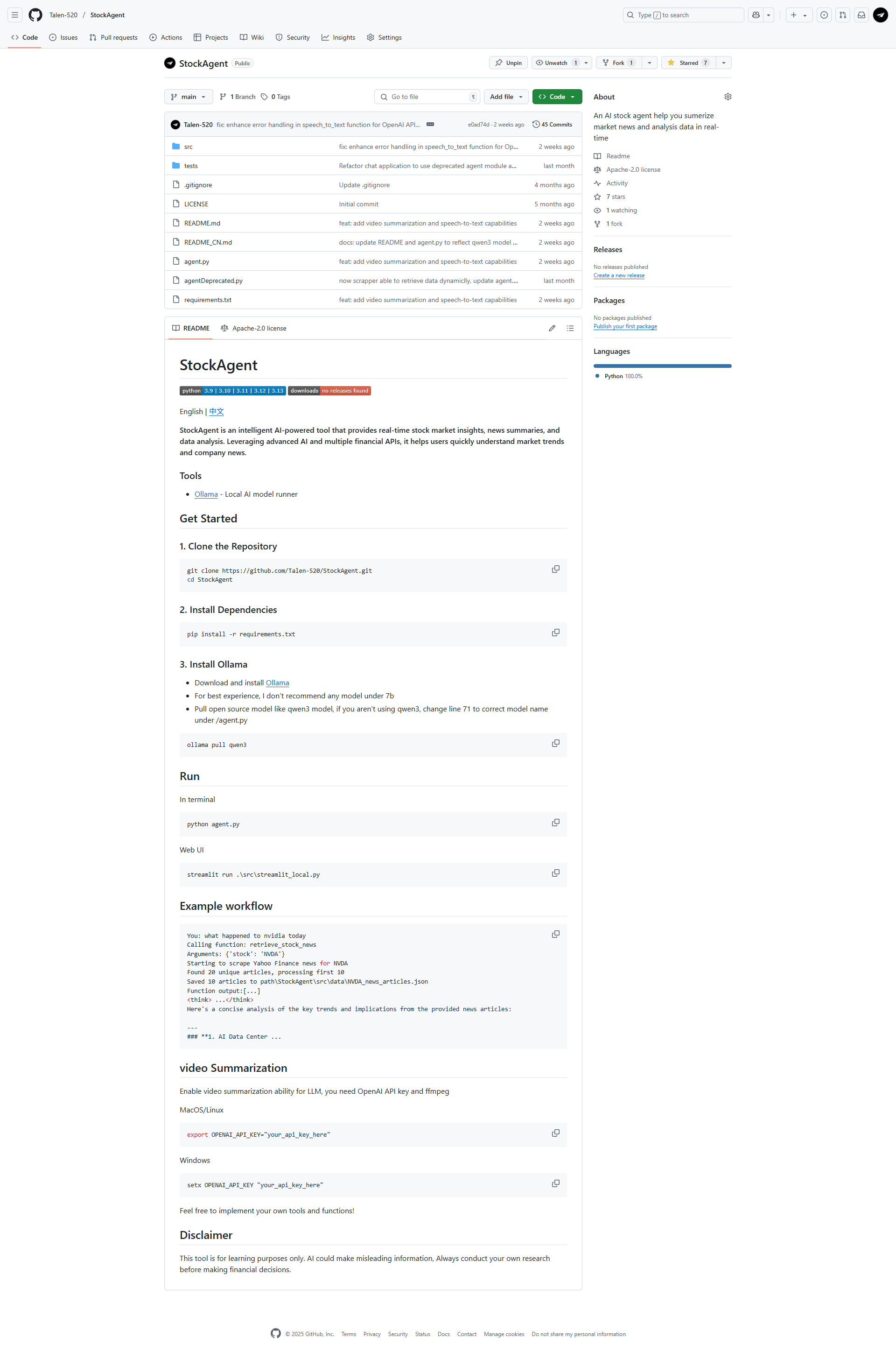The width and height of the screenshot is (896, 1358).
Task: Open the notifications inbox icon
Action: point(861,15)
